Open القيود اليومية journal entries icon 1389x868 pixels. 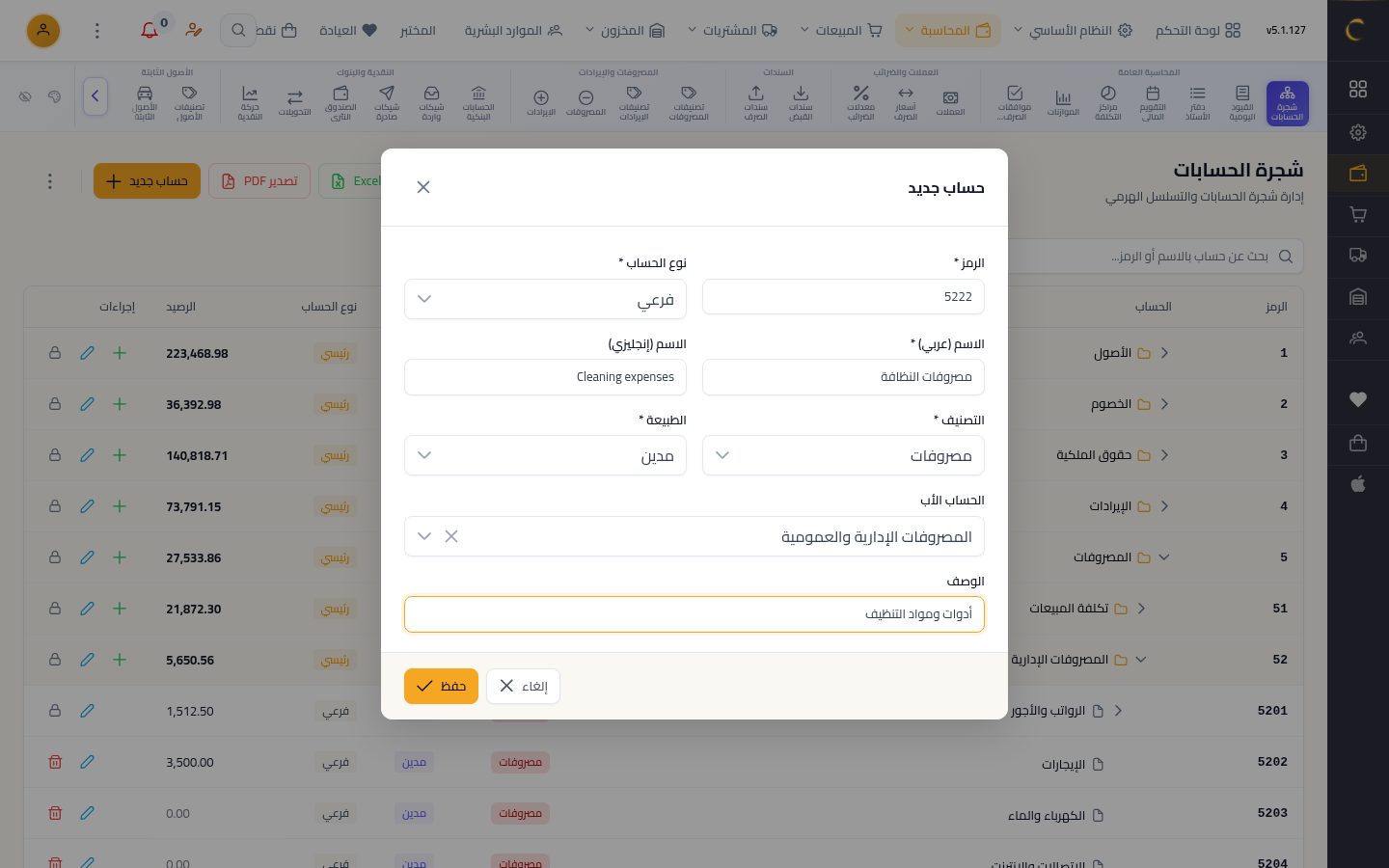click(1242, 103)
